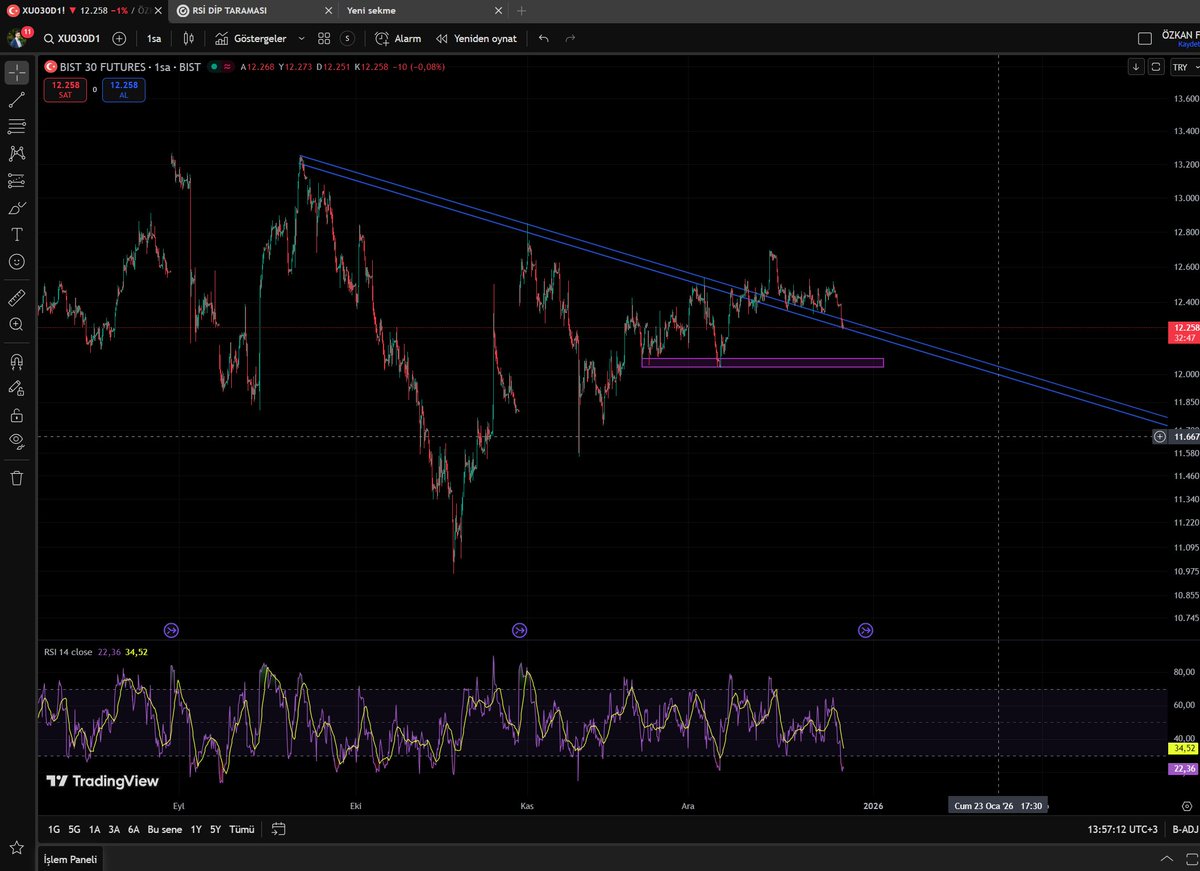
Task: Open indicator templates grid icon
Action: pos(324,38)
